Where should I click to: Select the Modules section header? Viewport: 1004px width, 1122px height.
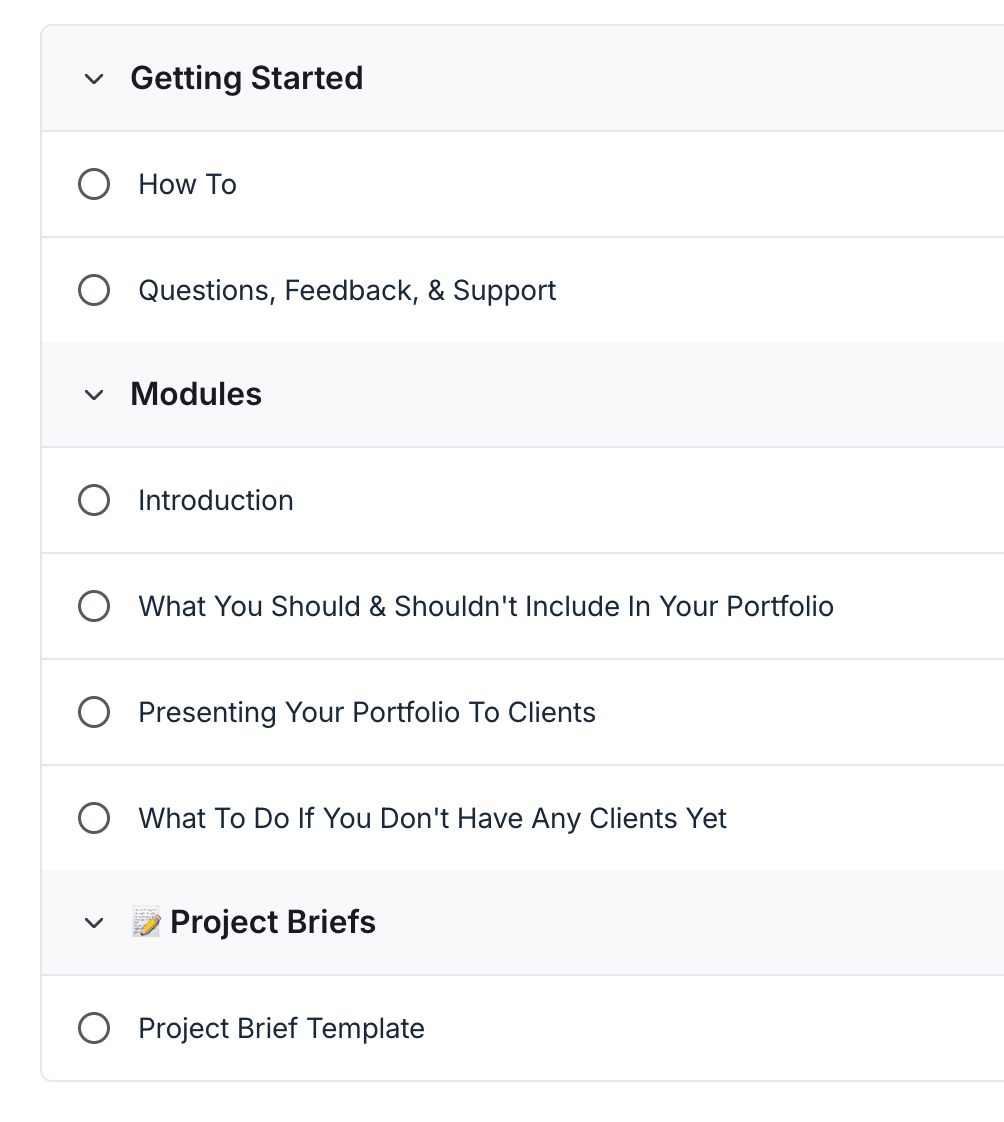tap(195, 394)
